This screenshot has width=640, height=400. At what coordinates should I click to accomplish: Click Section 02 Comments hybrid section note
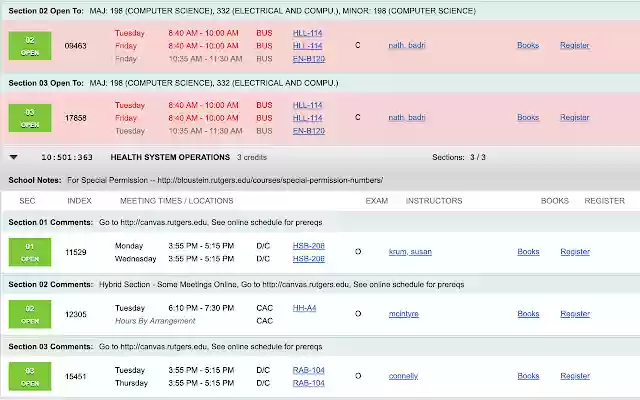[x=282, y=284]
